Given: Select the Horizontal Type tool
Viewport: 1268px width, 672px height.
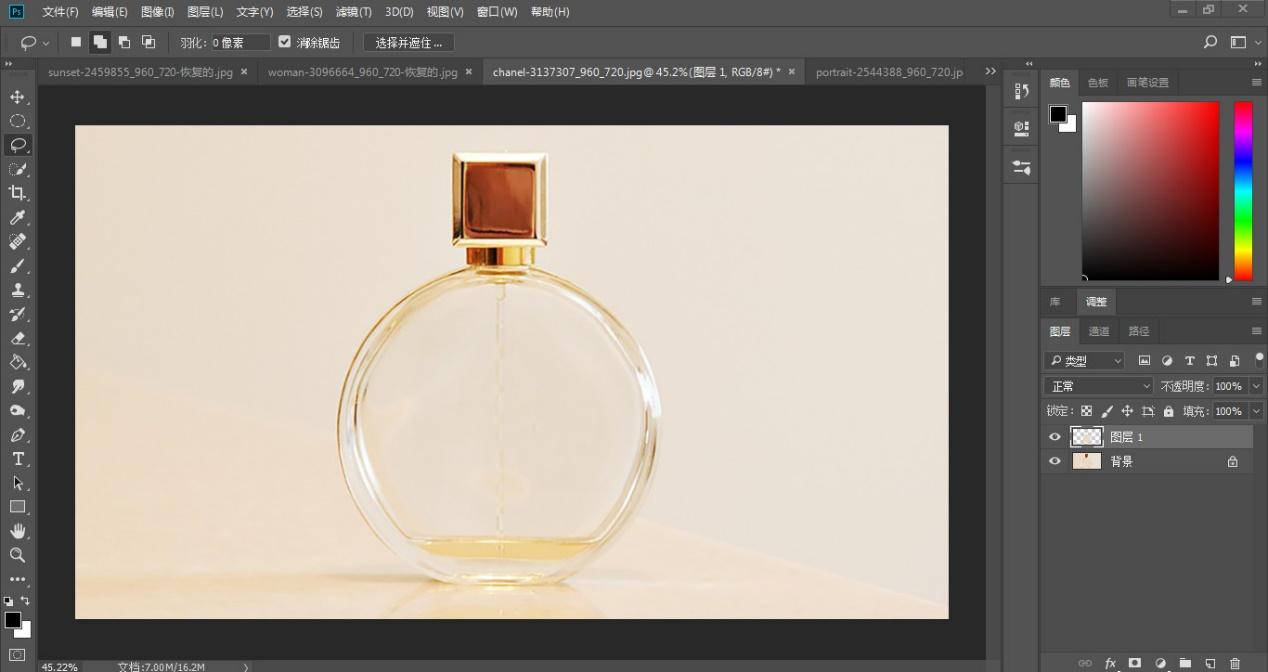Looking at the screenshot, I should [17, 459].
